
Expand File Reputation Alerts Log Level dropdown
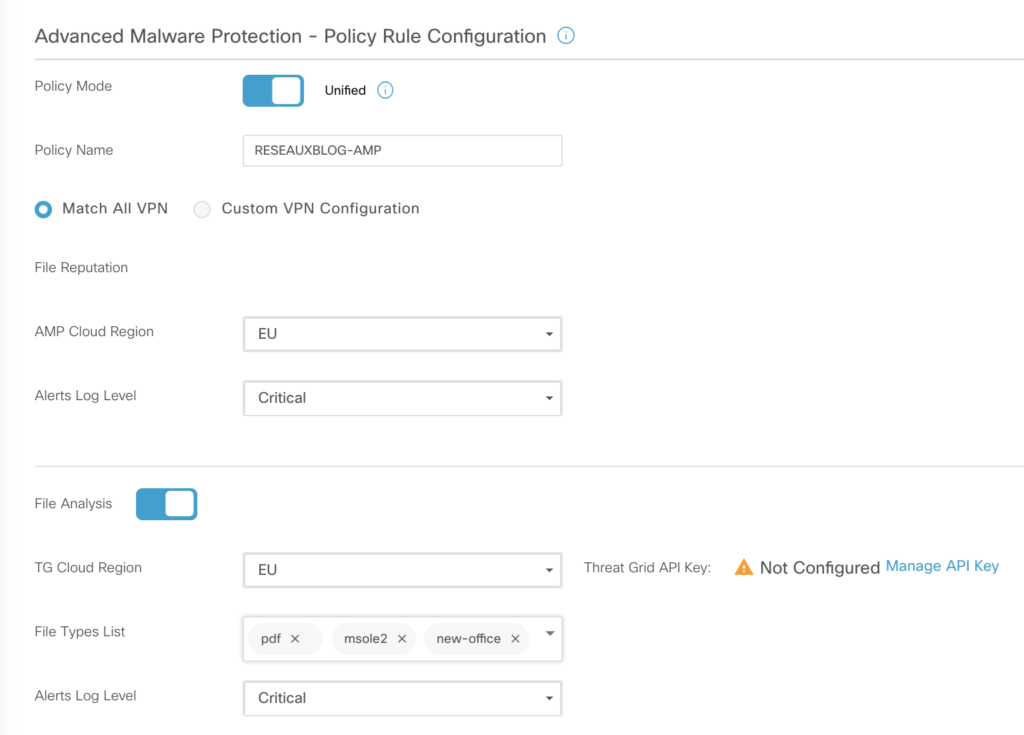(402, 398)
